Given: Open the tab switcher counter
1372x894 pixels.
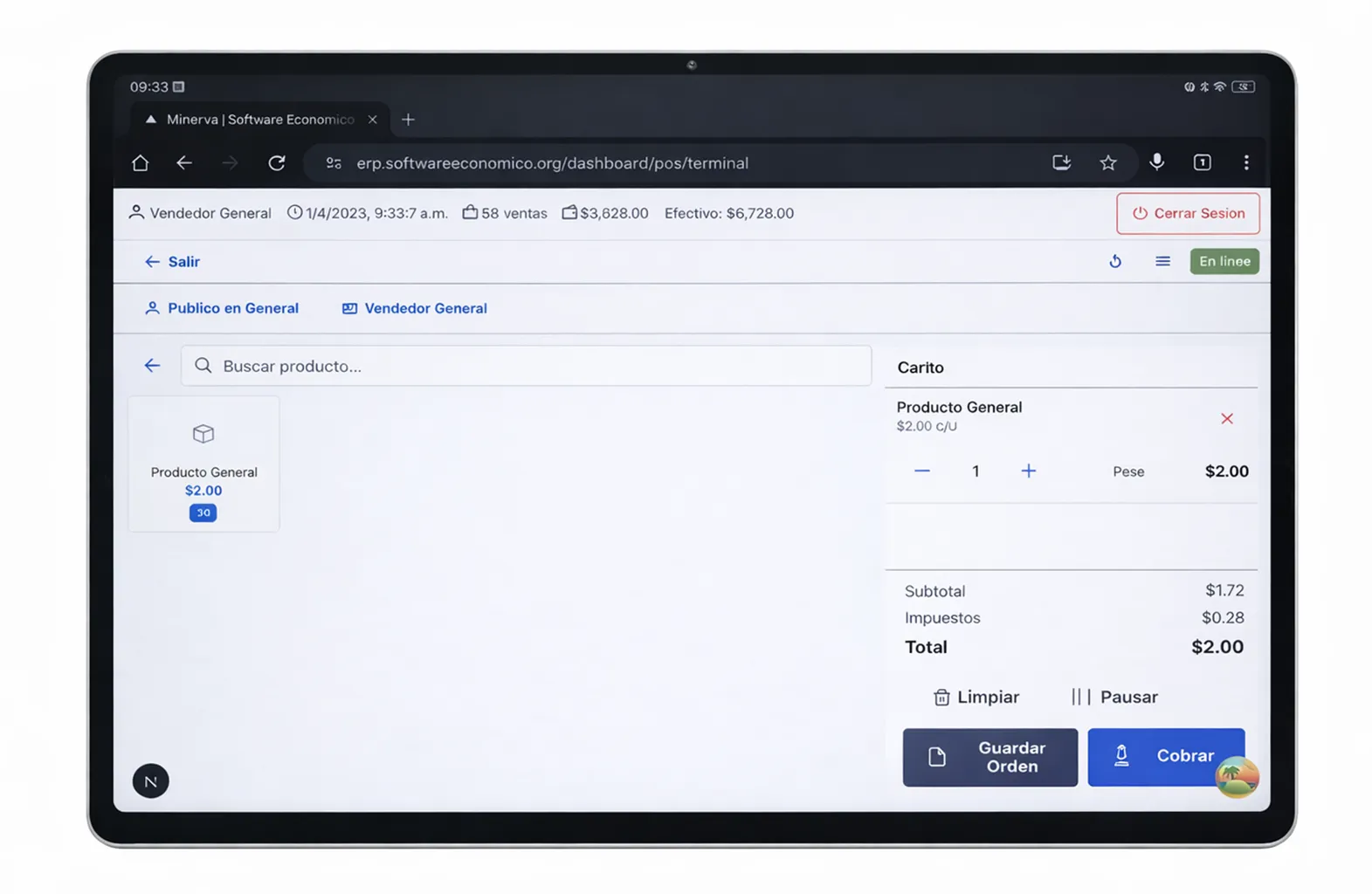Looking at the screenshot, I should click(x=1202, y=163).
